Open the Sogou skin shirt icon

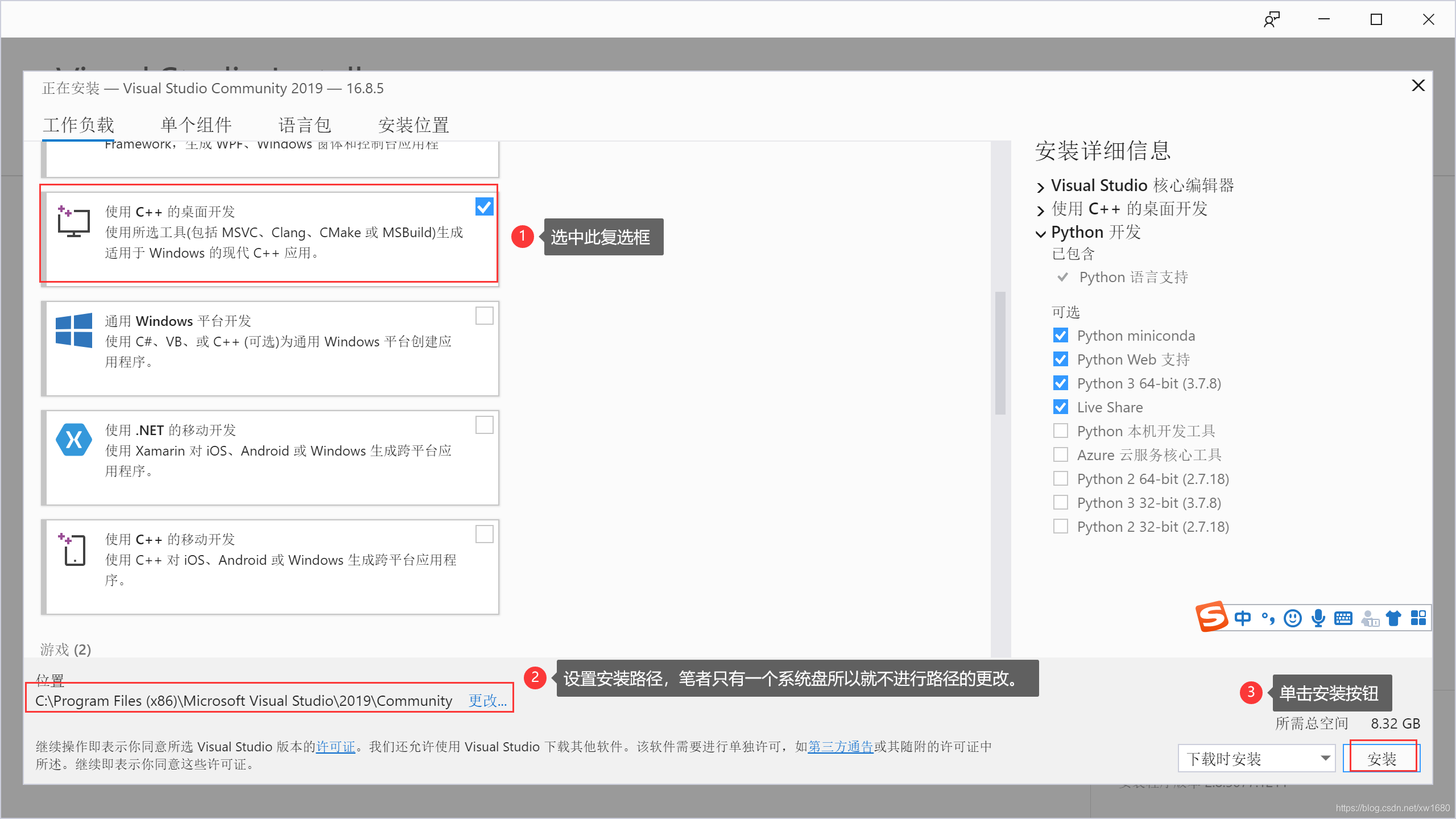coord(1393,618)
